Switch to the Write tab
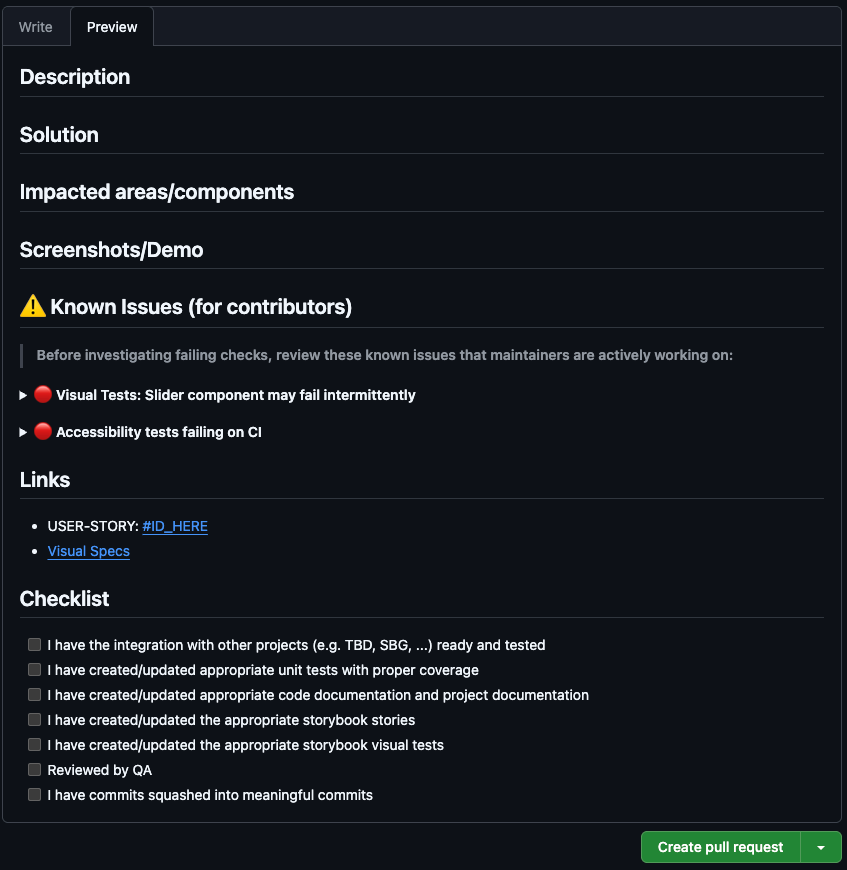The height and width of the screenshot is (870, 847). pos(35,27)
